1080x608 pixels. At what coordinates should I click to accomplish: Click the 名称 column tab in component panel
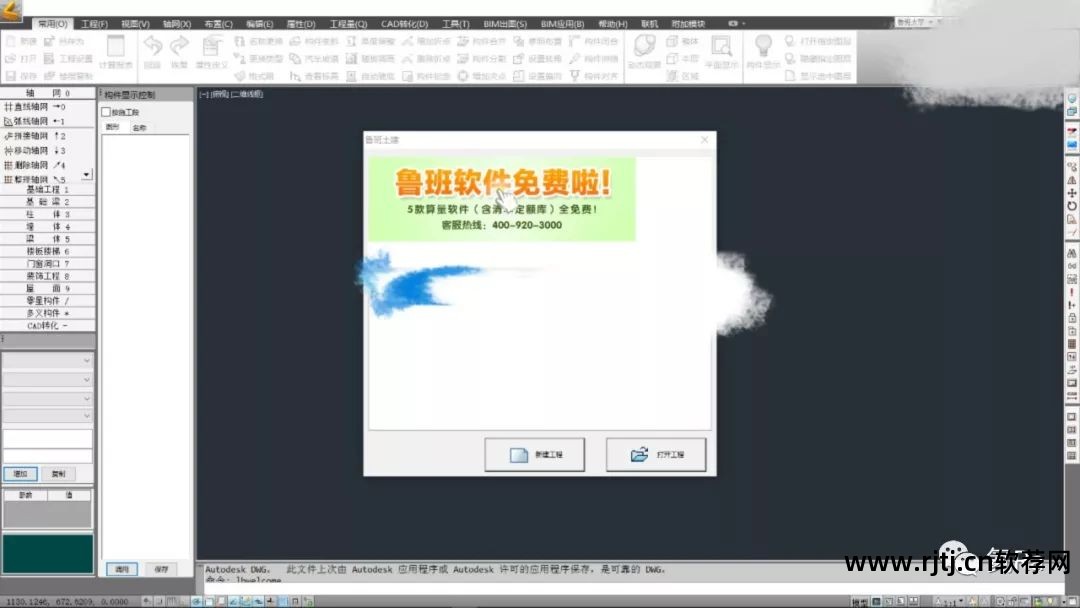[x=139, y=127]
